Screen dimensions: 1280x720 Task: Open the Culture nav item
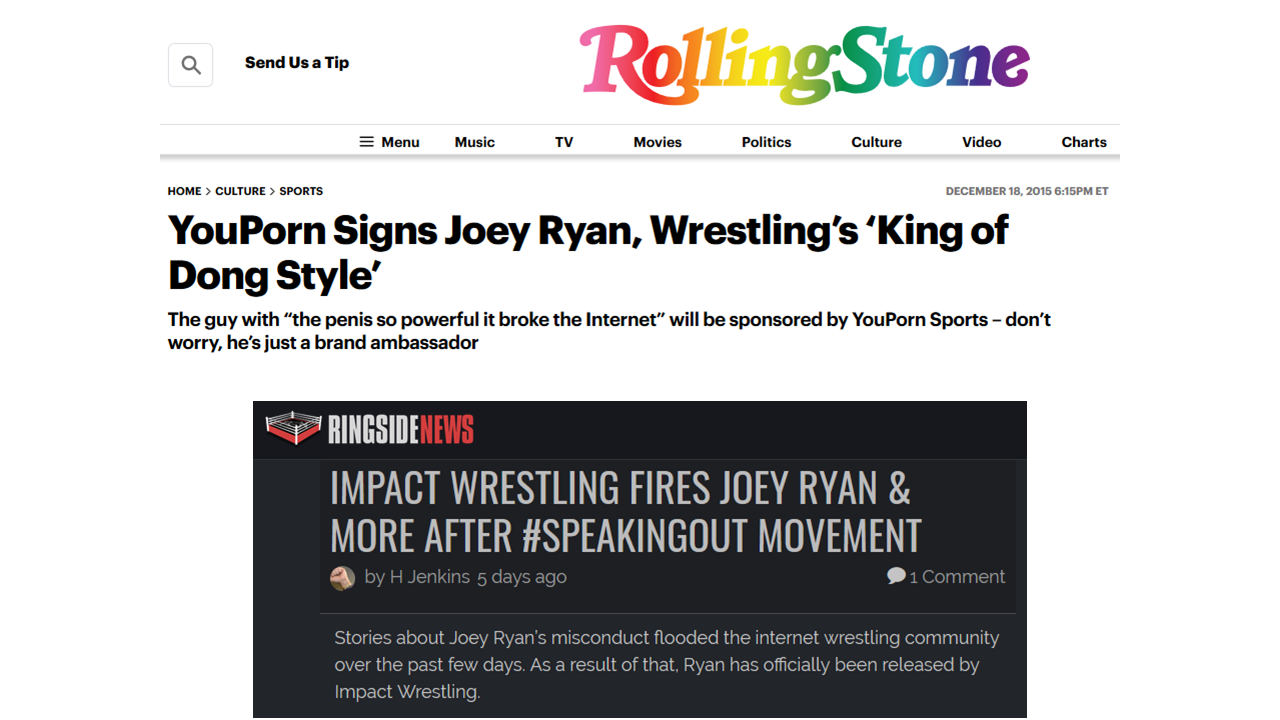coord(876,142)
